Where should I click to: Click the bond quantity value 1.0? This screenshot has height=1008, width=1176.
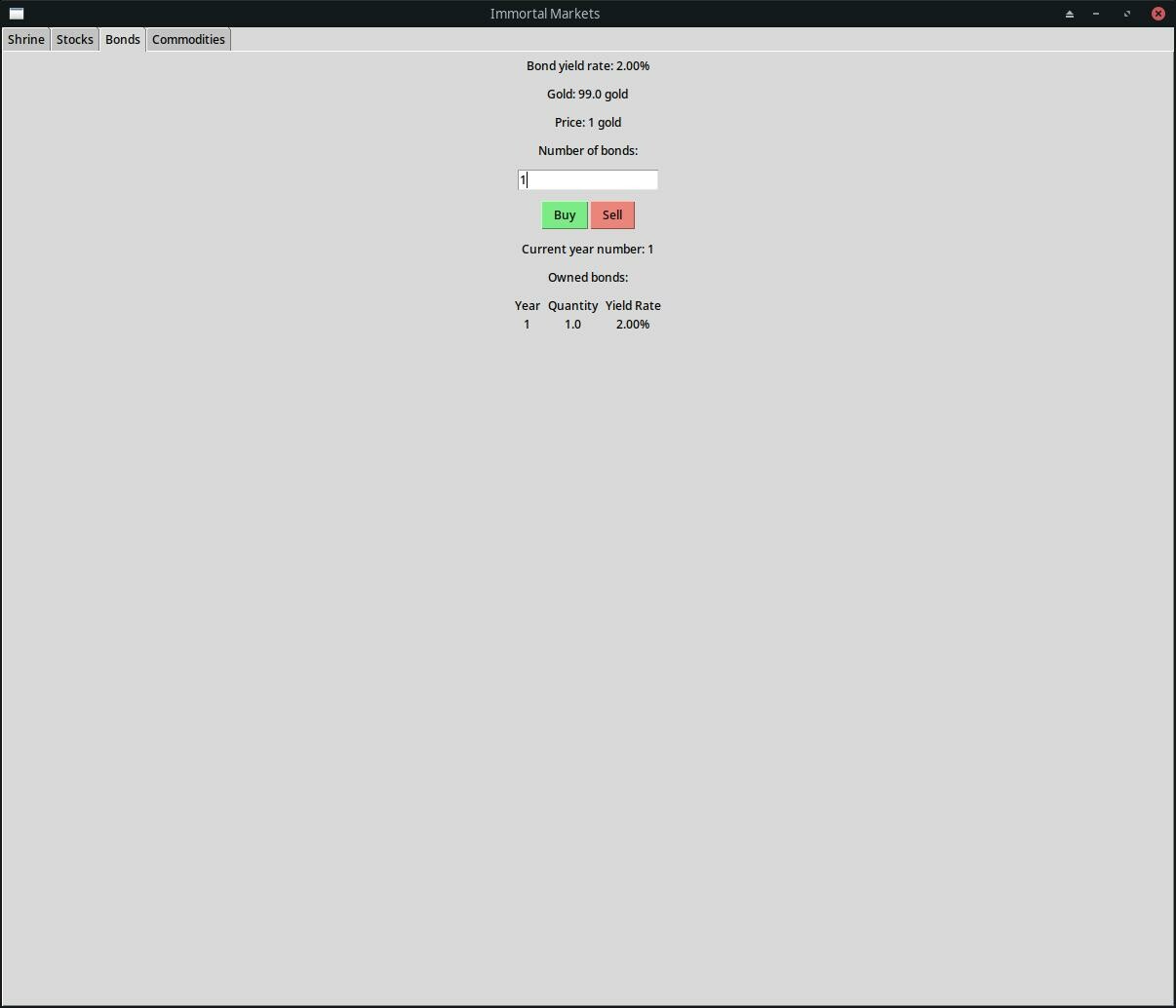[572, 324]
